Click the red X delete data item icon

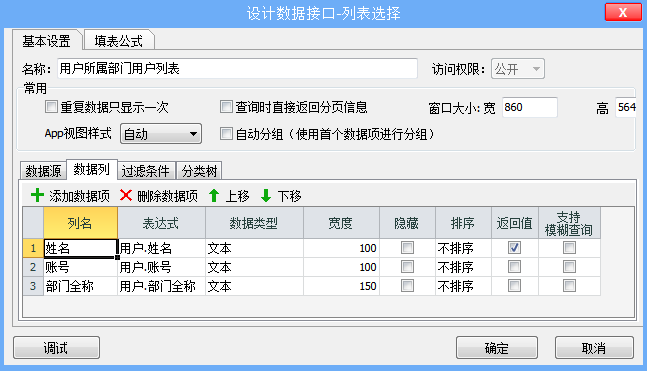pos(126,195)
